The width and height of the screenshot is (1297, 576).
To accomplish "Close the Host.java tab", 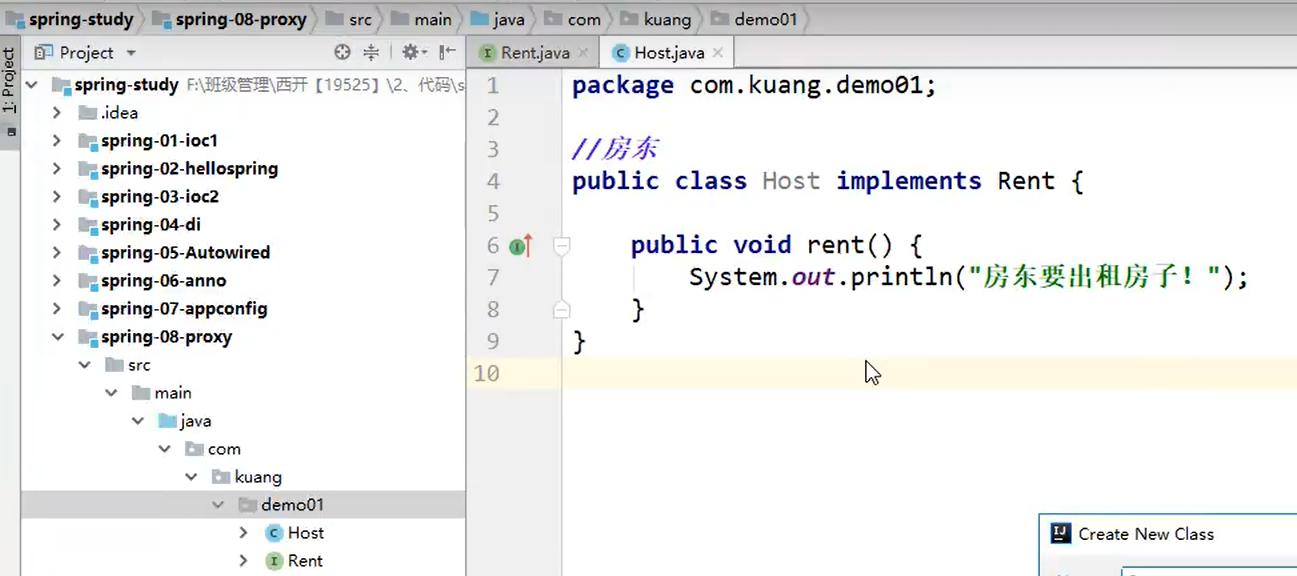I will [x=719, y=53].
